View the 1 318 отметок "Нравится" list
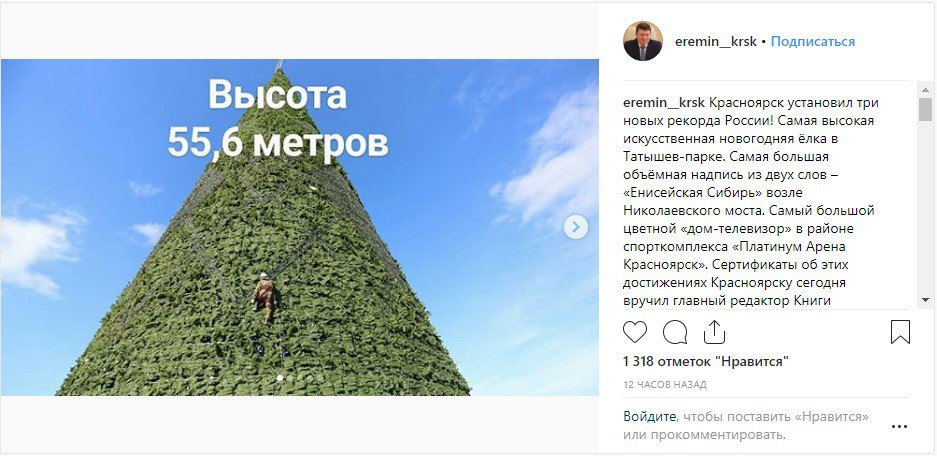The height and width of the screenshot is (456, 937). (706, 361)
